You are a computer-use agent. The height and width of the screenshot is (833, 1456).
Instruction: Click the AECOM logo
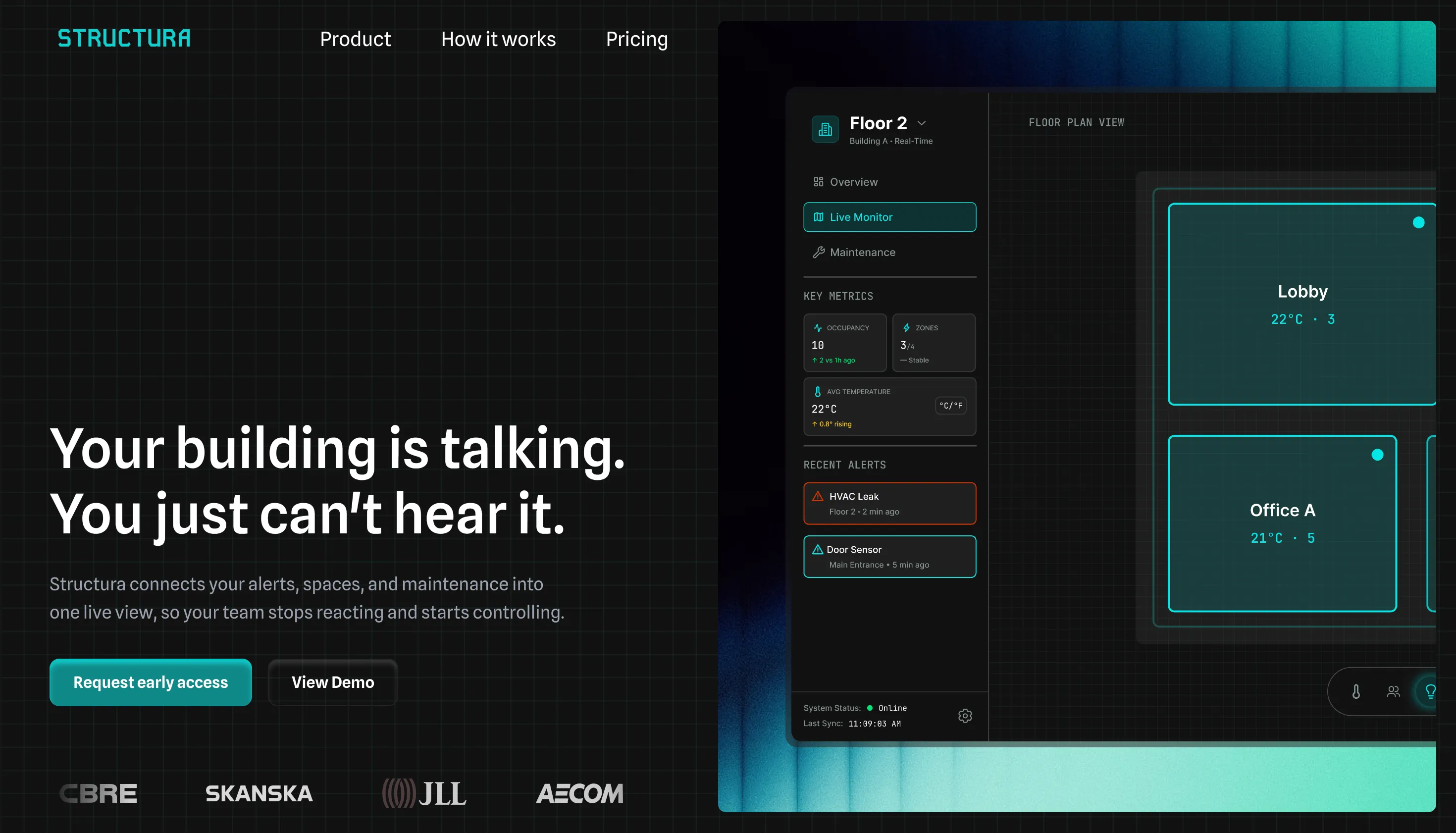point(579,793)
